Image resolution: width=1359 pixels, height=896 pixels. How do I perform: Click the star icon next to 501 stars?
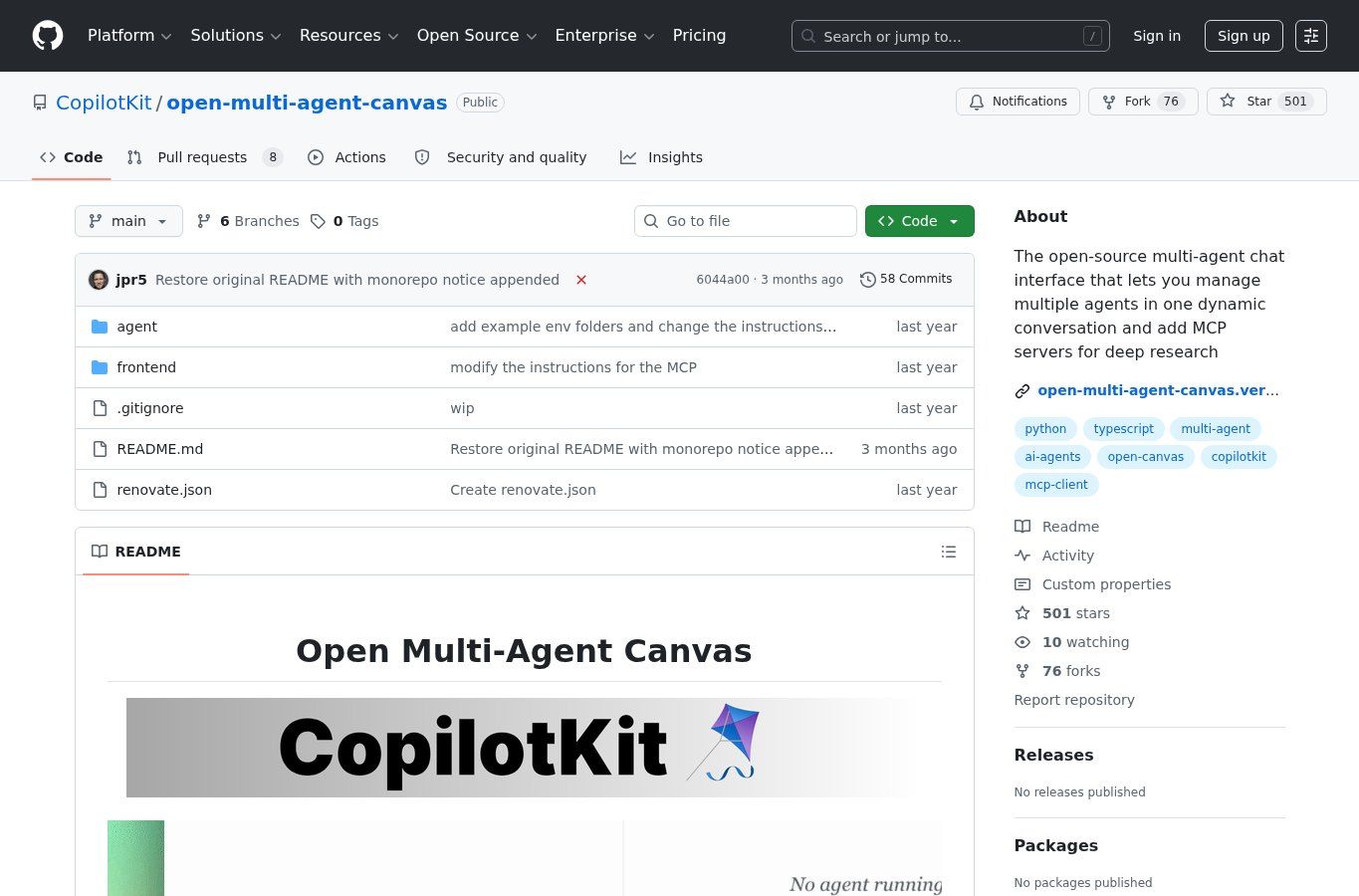click(1022, 613)
